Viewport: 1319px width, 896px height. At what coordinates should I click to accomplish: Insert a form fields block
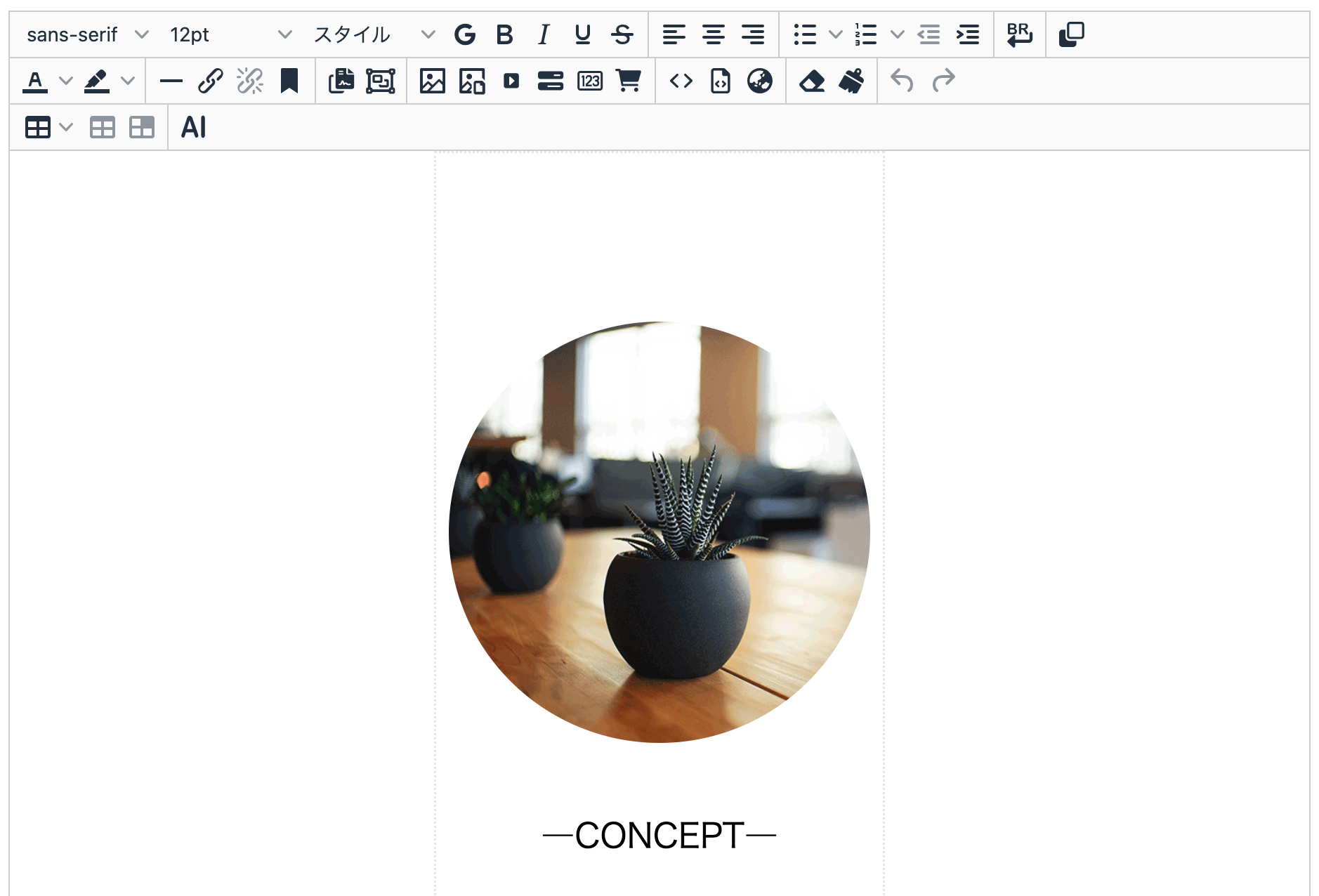(x=551, y=81)
